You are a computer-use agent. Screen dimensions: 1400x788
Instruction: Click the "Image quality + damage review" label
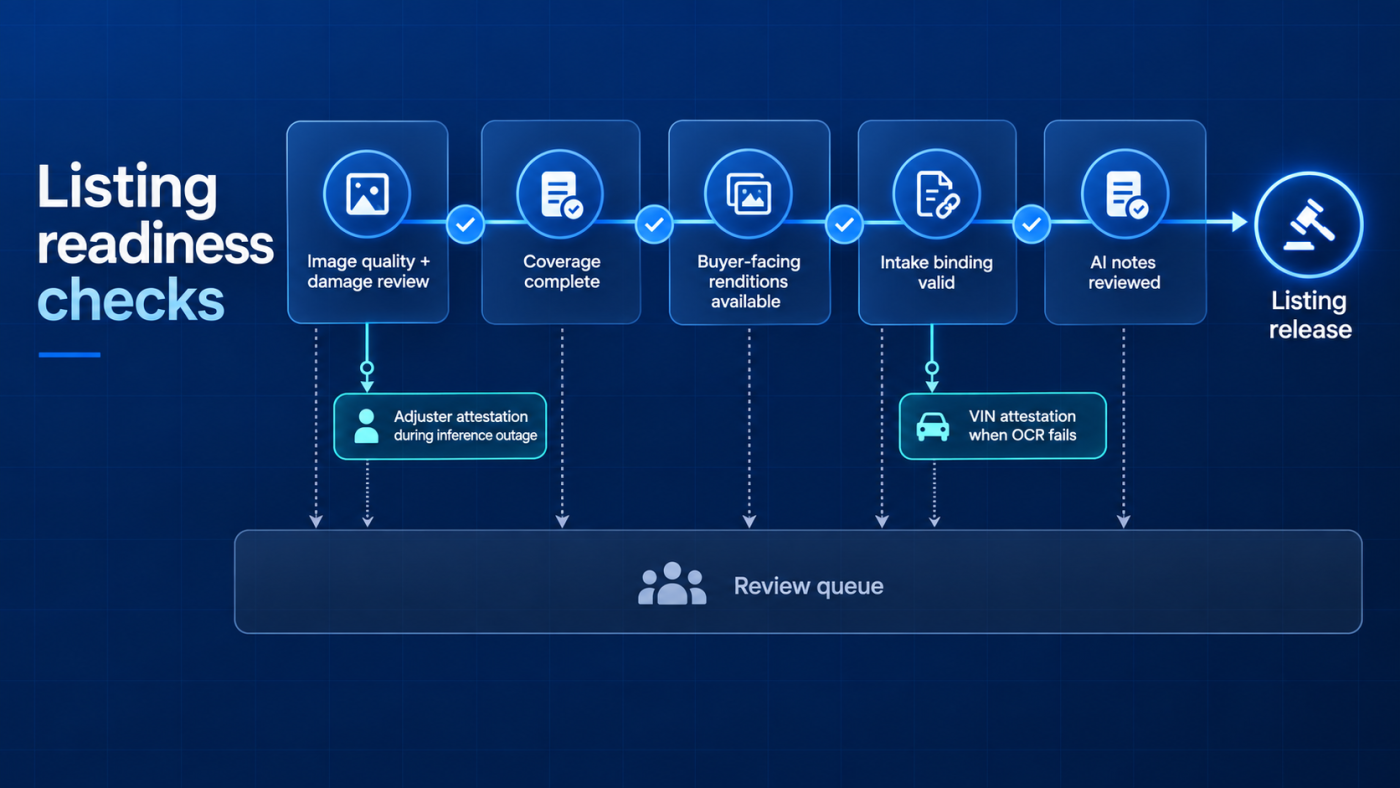[368, 272]
